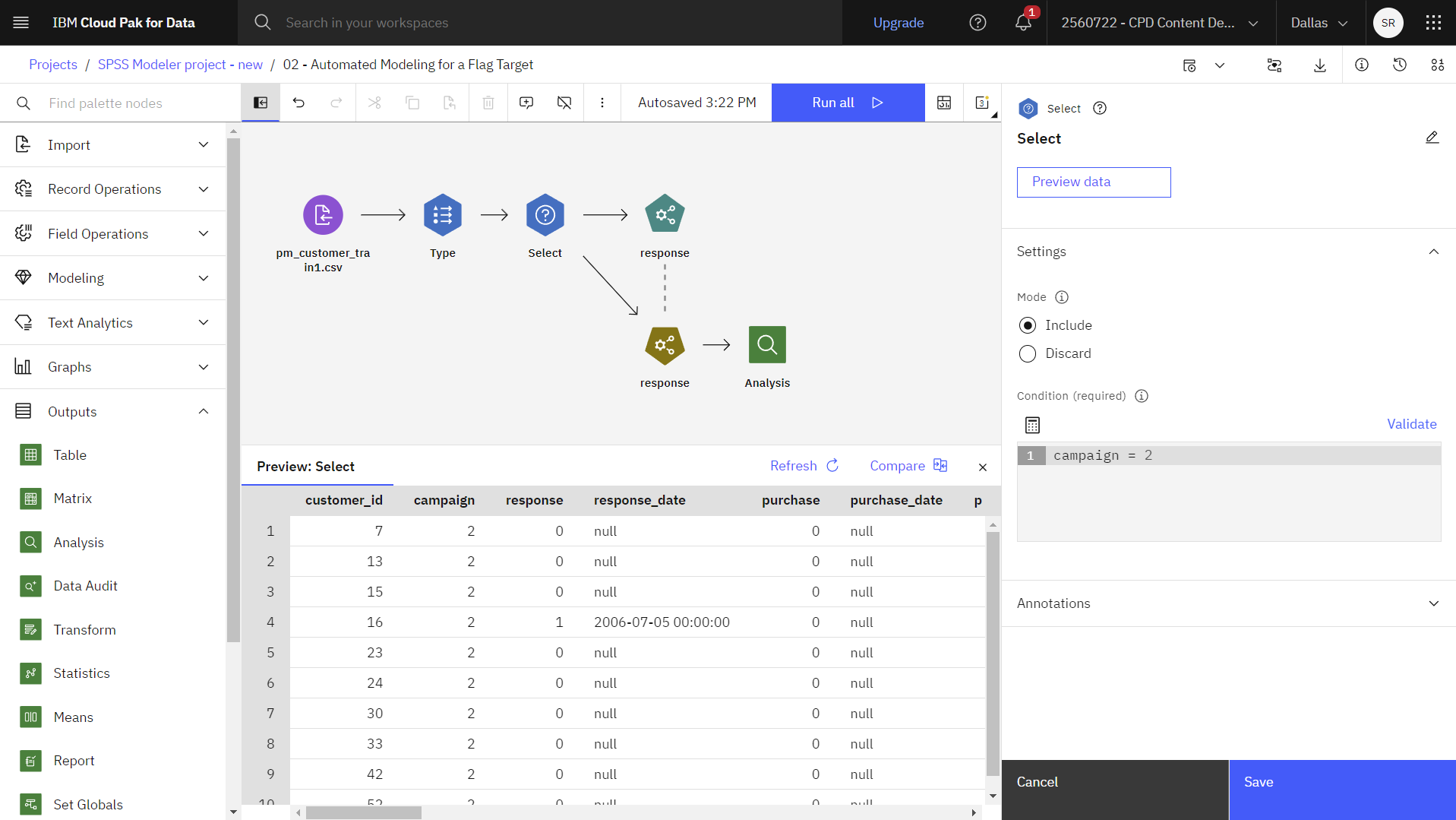Viewport: 1456px width, 820px height.
Task: Click the Save button
Action: click(x=1342, y=790)
